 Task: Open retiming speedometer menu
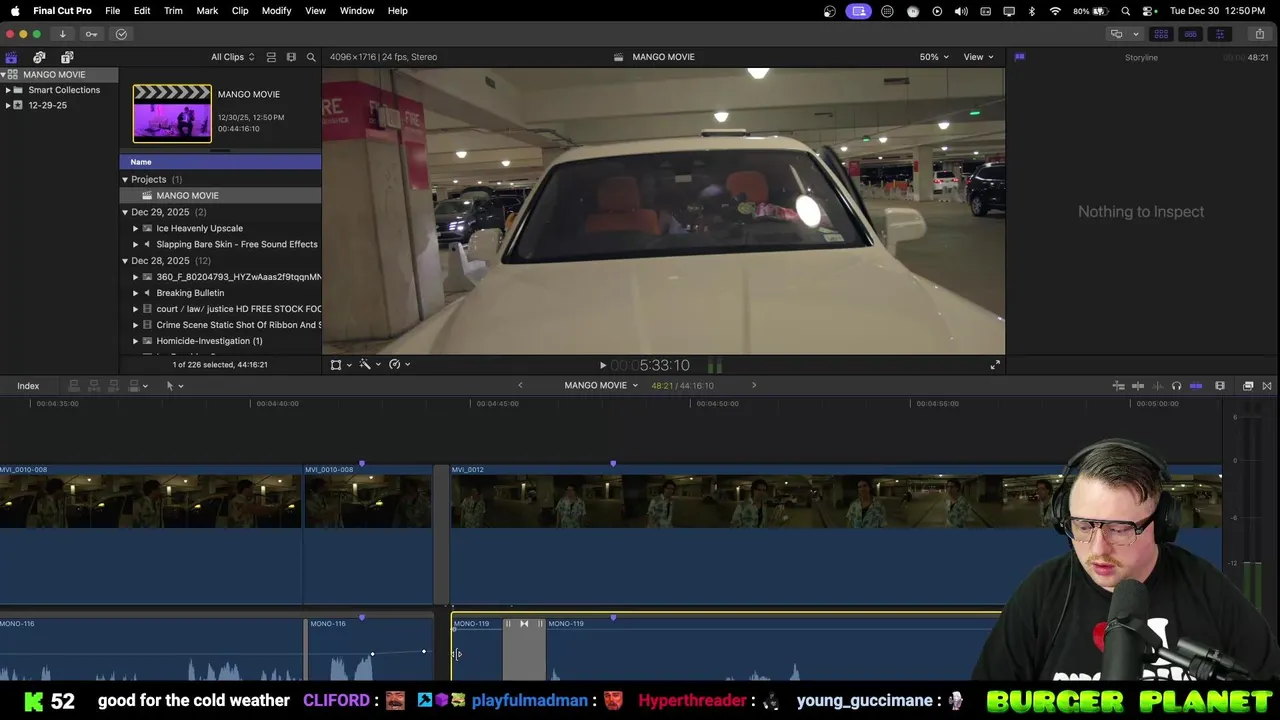pyautogui.click(x=399, y=365)
